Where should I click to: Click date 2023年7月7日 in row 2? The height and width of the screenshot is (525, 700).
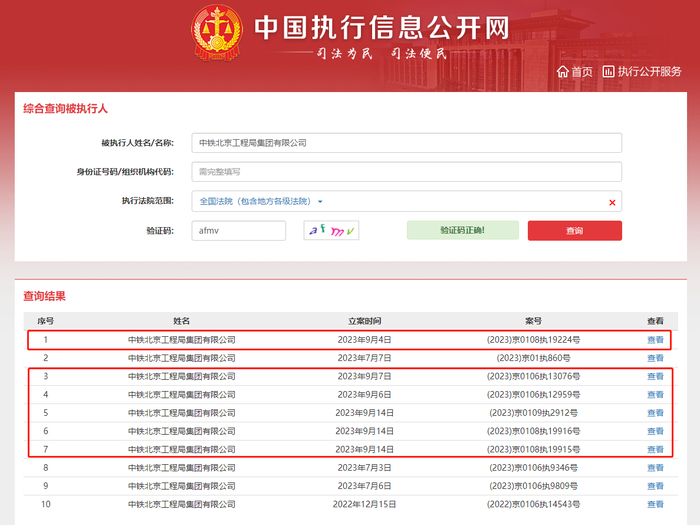tap(364, 358)
